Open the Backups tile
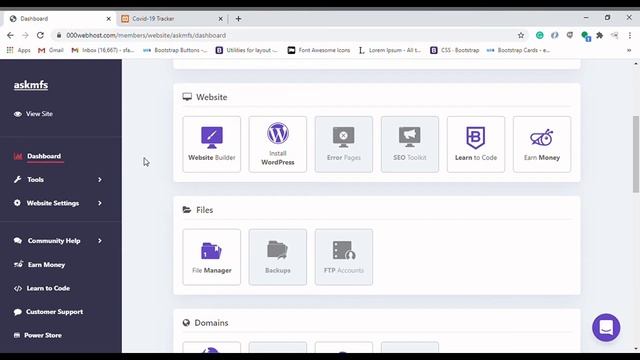 coord(278,257)
